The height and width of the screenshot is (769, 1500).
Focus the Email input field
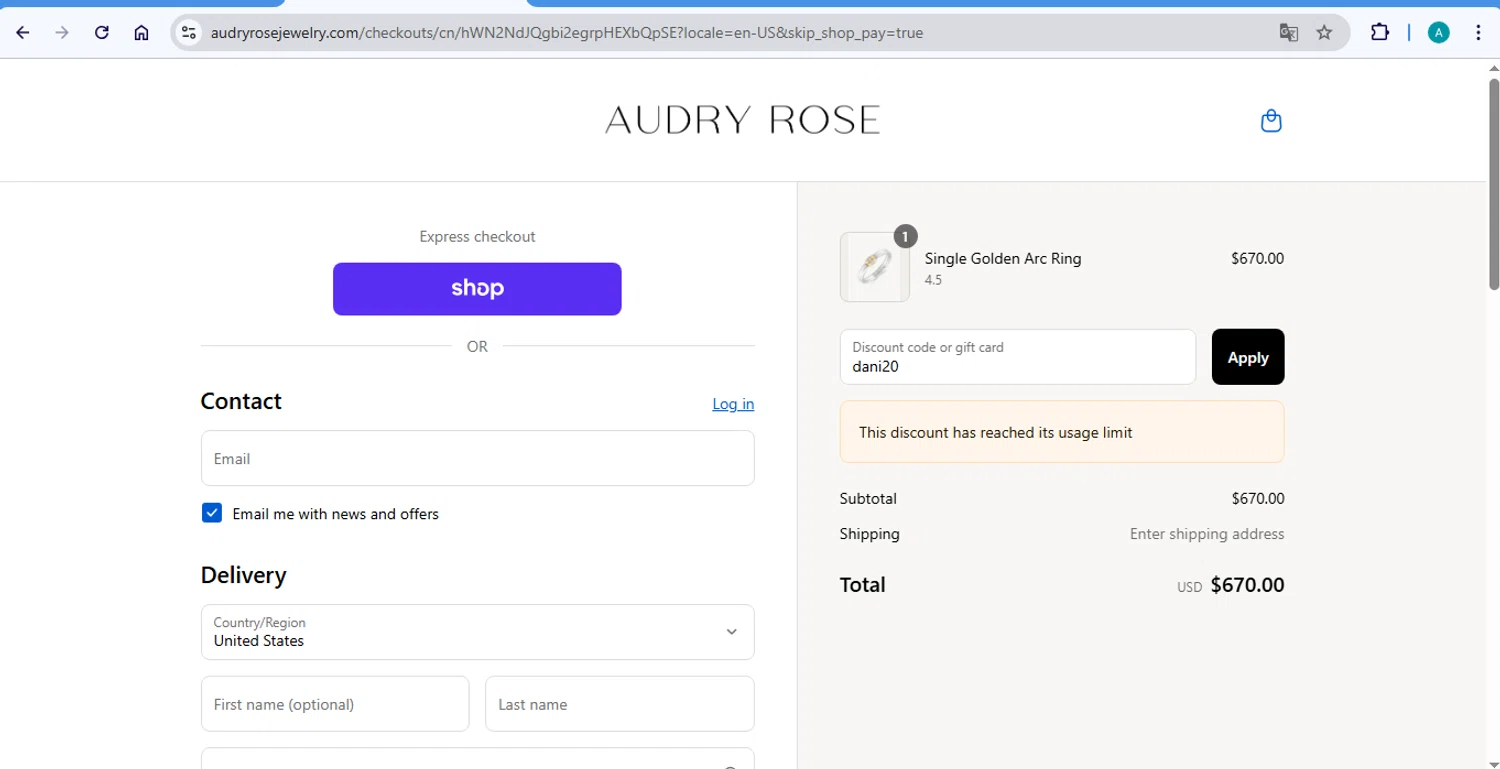[477, 458]
